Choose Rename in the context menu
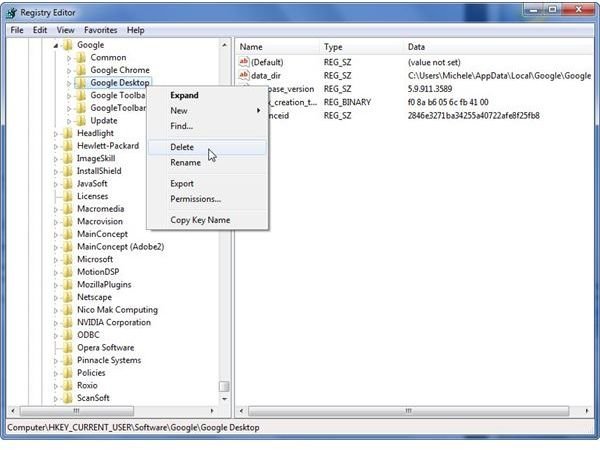 coord(207,163)
